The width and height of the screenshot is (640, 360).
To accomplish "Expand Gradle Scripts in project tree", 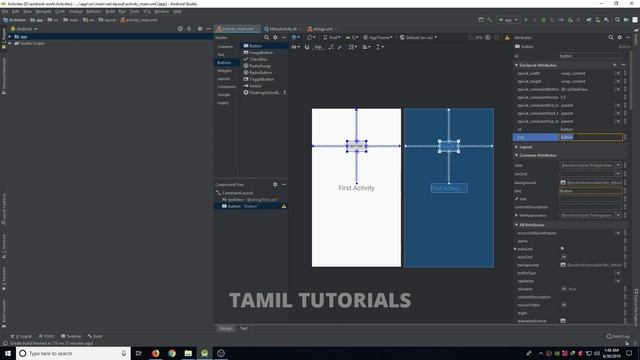I will [10, 43].
